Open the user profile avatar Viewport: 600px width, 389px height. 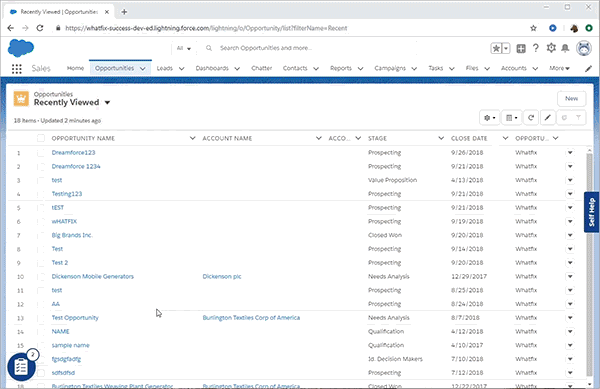(x=584, y=49)
